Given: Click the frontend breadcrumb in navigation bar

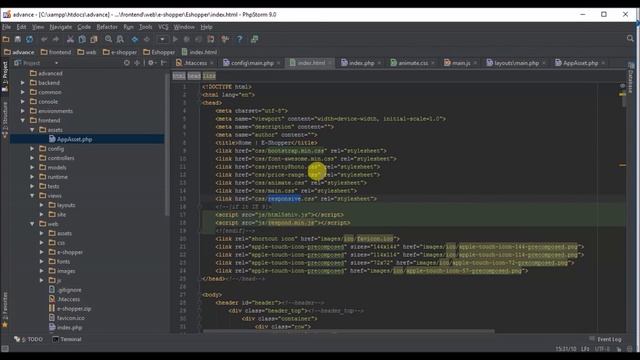Looking at the screenshot, I should pos(56,52).
